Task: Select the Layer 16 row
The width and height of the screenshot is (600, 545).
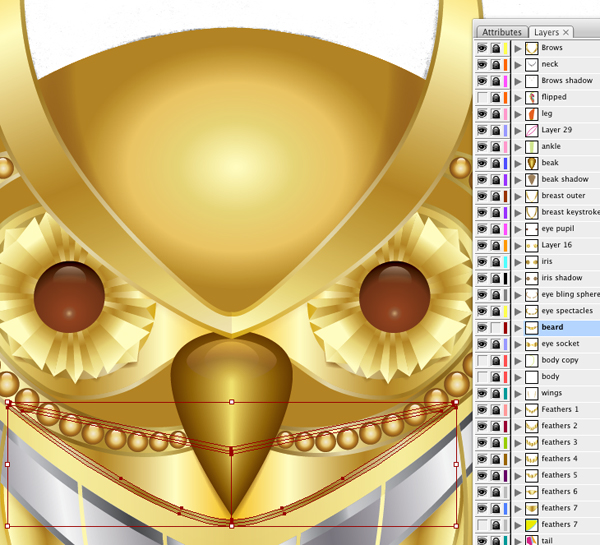Action: (557, 245)
